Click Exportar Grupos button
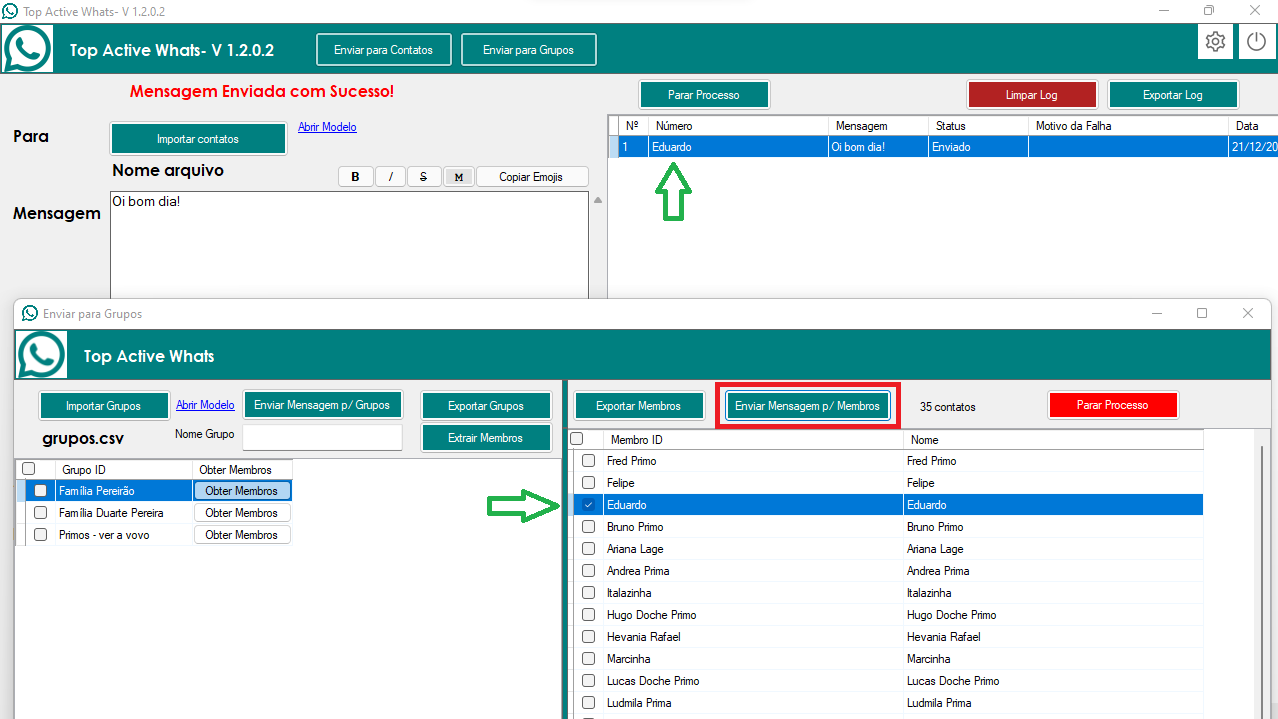 pyautogui.click(x=486, y=406)
